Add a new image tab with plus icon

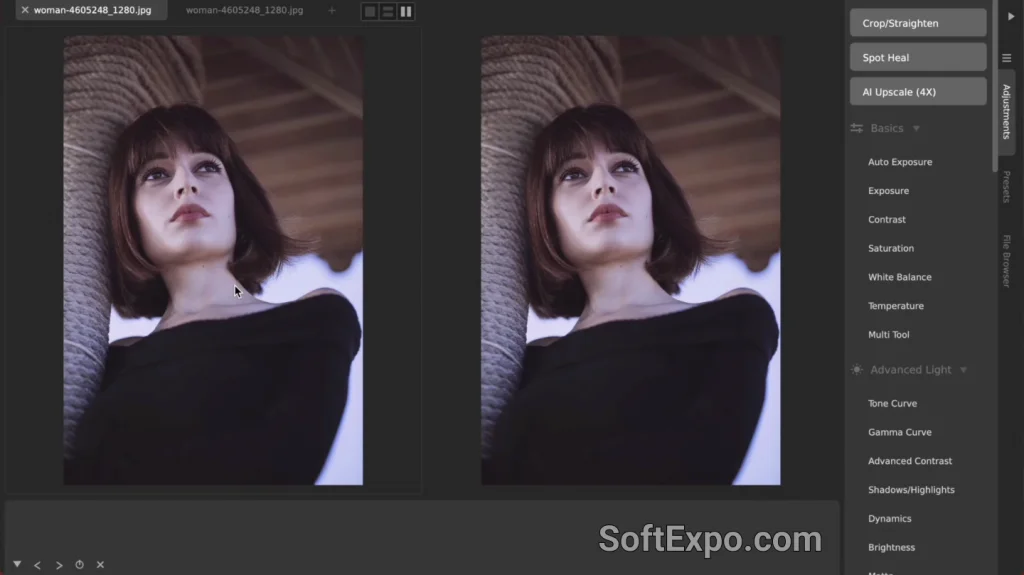tap(332, 10)
